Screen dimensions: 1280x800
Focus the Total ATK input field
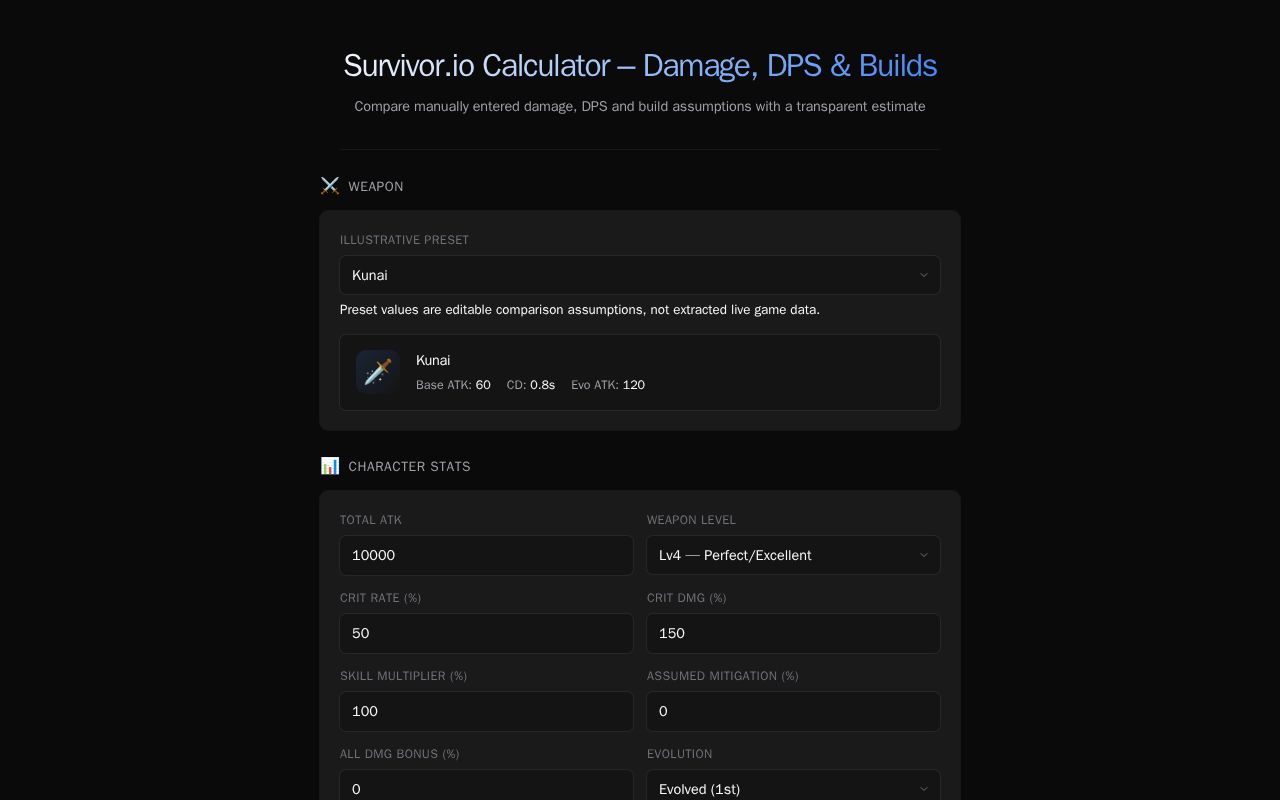(x=486, y=555)
